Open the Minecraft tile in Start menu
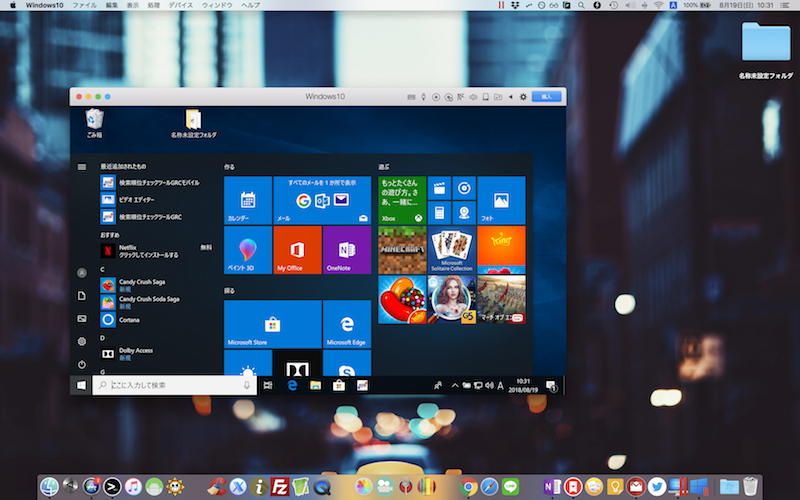This screenshot has height=500, width=800. (402, 250)
